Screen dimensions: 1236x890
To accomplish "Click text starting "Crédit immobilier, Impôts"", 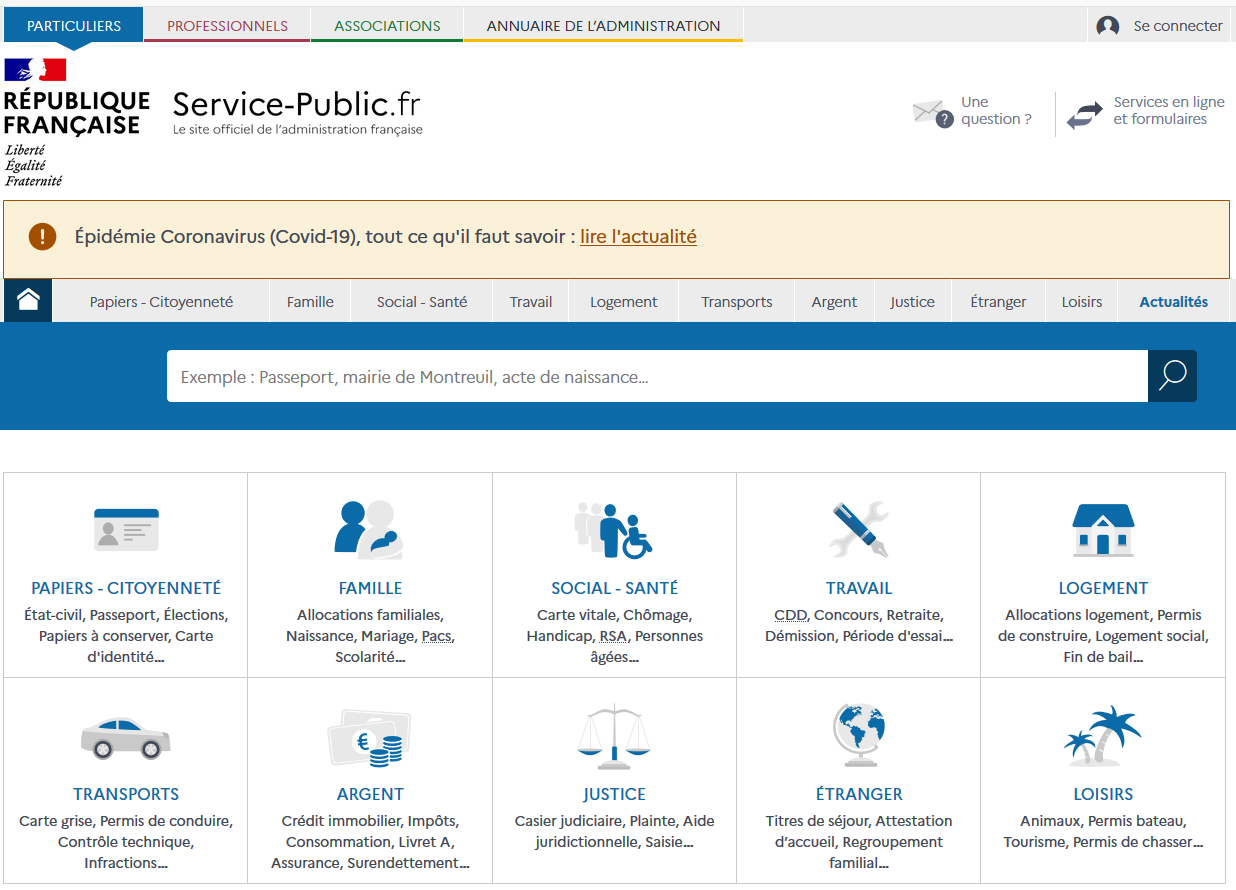I will (x=370, y=842).
